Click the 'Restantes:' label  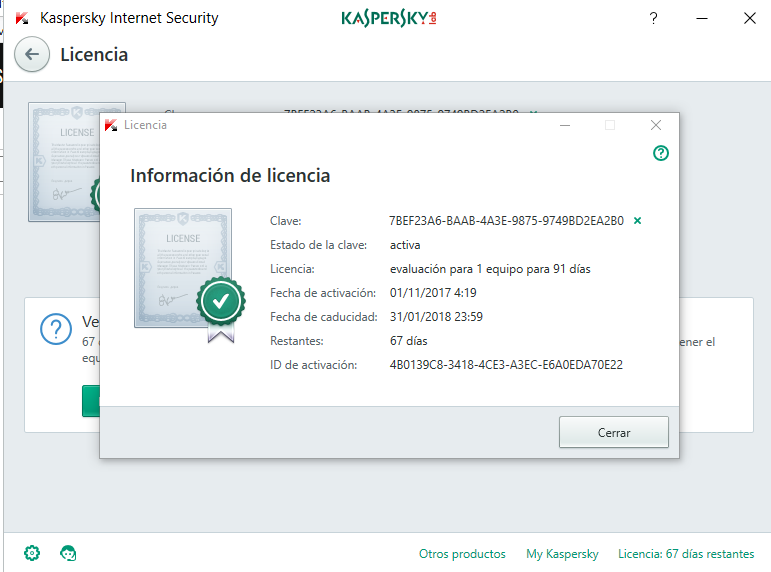click(x=297, y=340)
